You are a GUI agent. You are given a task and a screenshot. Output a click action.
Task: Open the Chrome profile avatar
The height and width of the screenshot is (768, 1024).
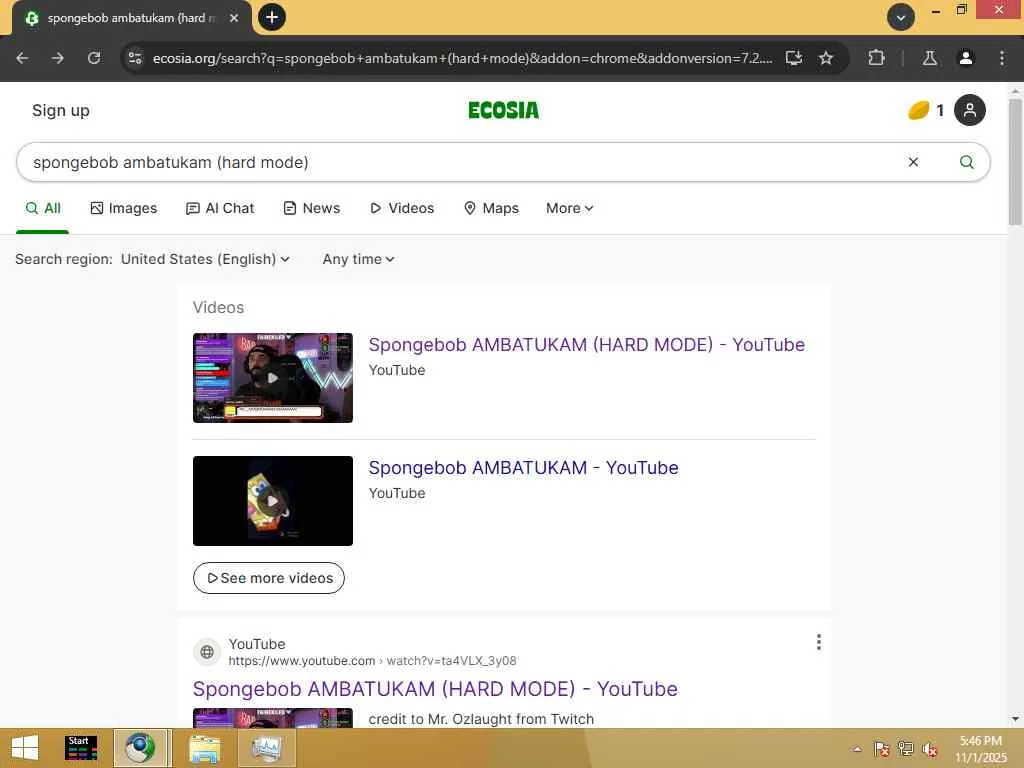(966, 58)
